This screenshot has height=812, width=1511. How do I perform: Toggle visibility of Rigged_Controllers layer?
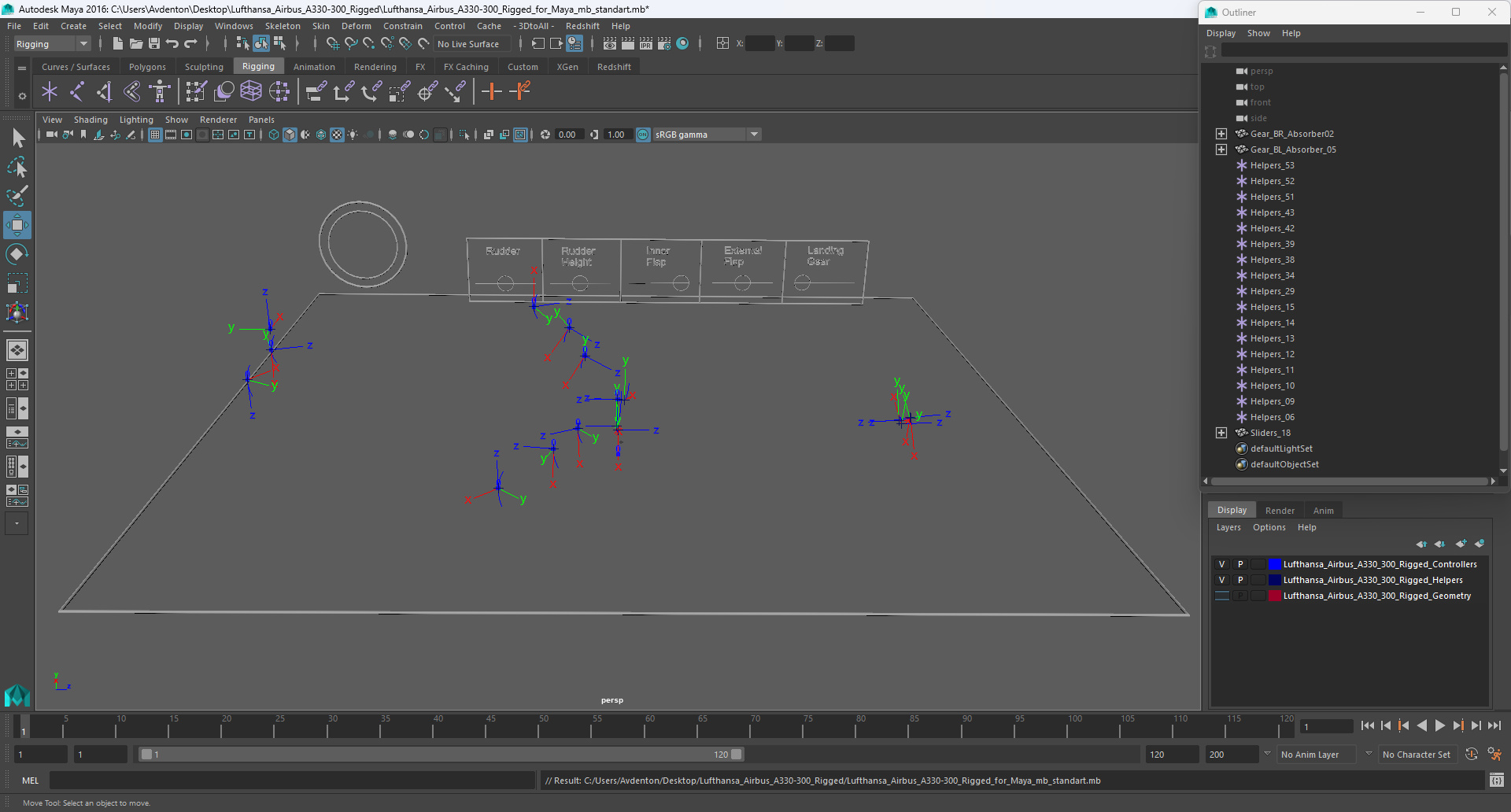[1221, 564]
